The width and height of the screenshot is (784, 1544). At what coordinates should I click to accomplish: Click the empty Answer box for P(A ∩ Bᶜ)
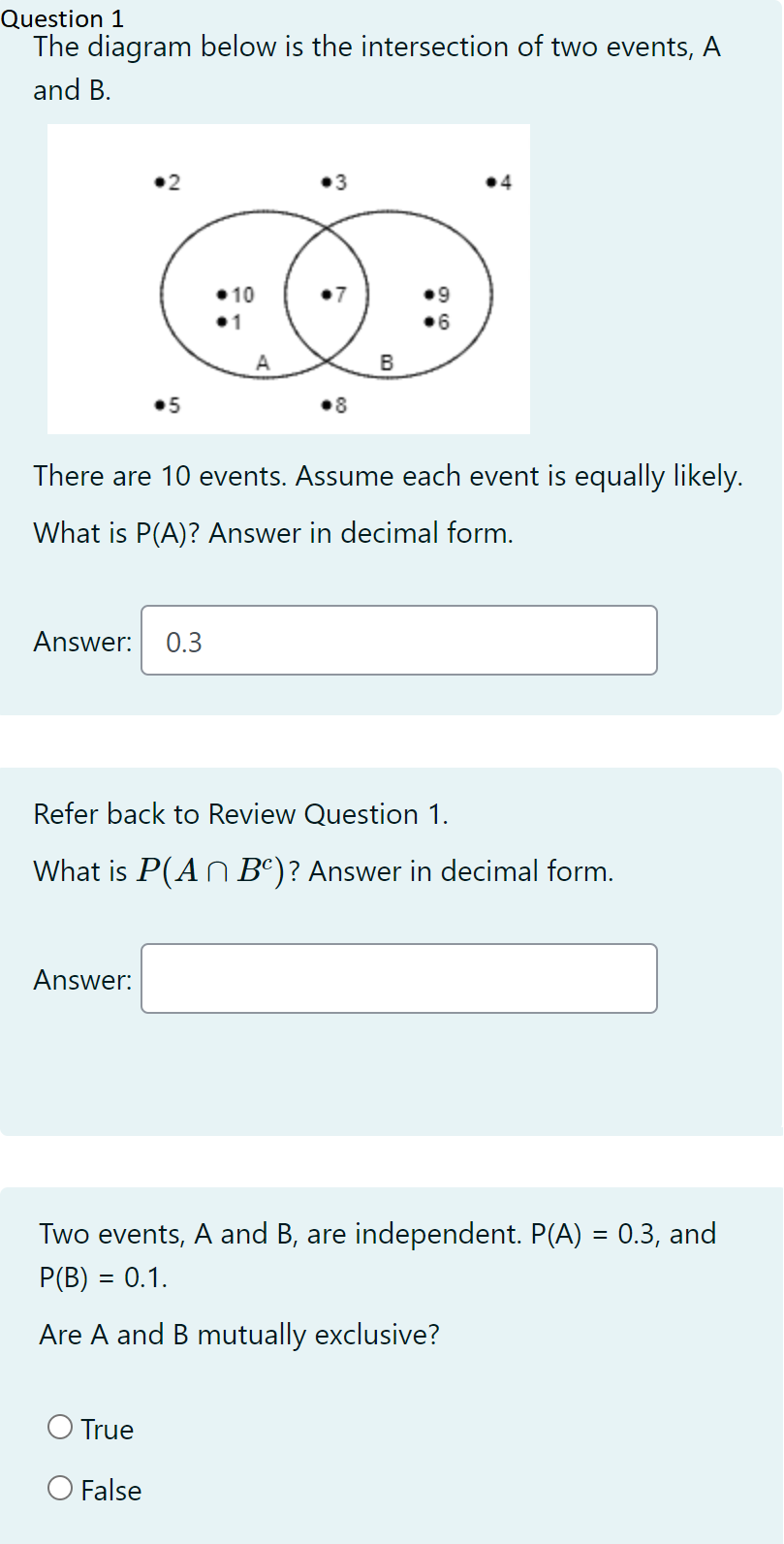point(398,978)
